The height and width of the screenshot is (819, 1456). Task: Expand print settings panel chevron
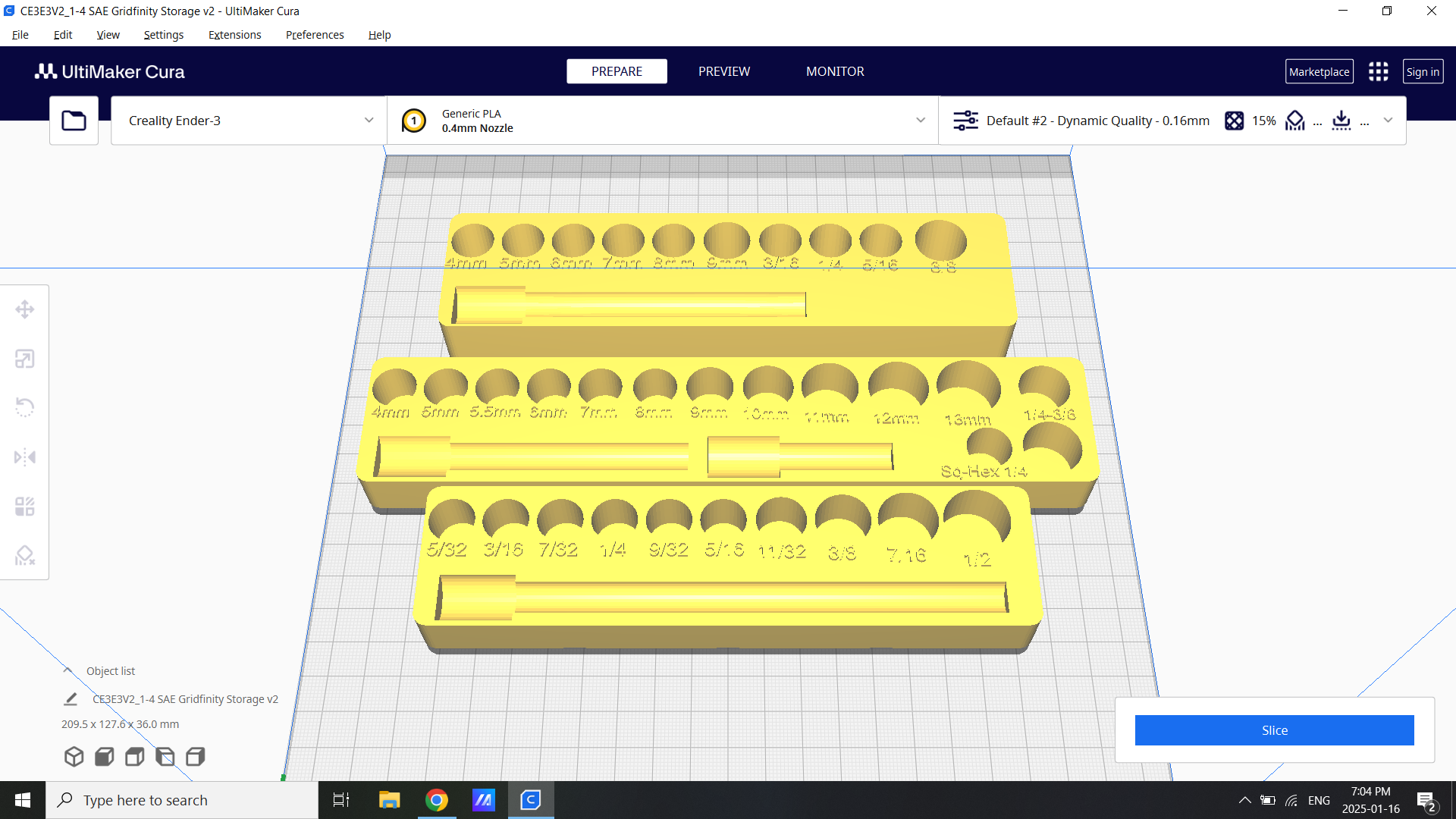[1389, 121]
